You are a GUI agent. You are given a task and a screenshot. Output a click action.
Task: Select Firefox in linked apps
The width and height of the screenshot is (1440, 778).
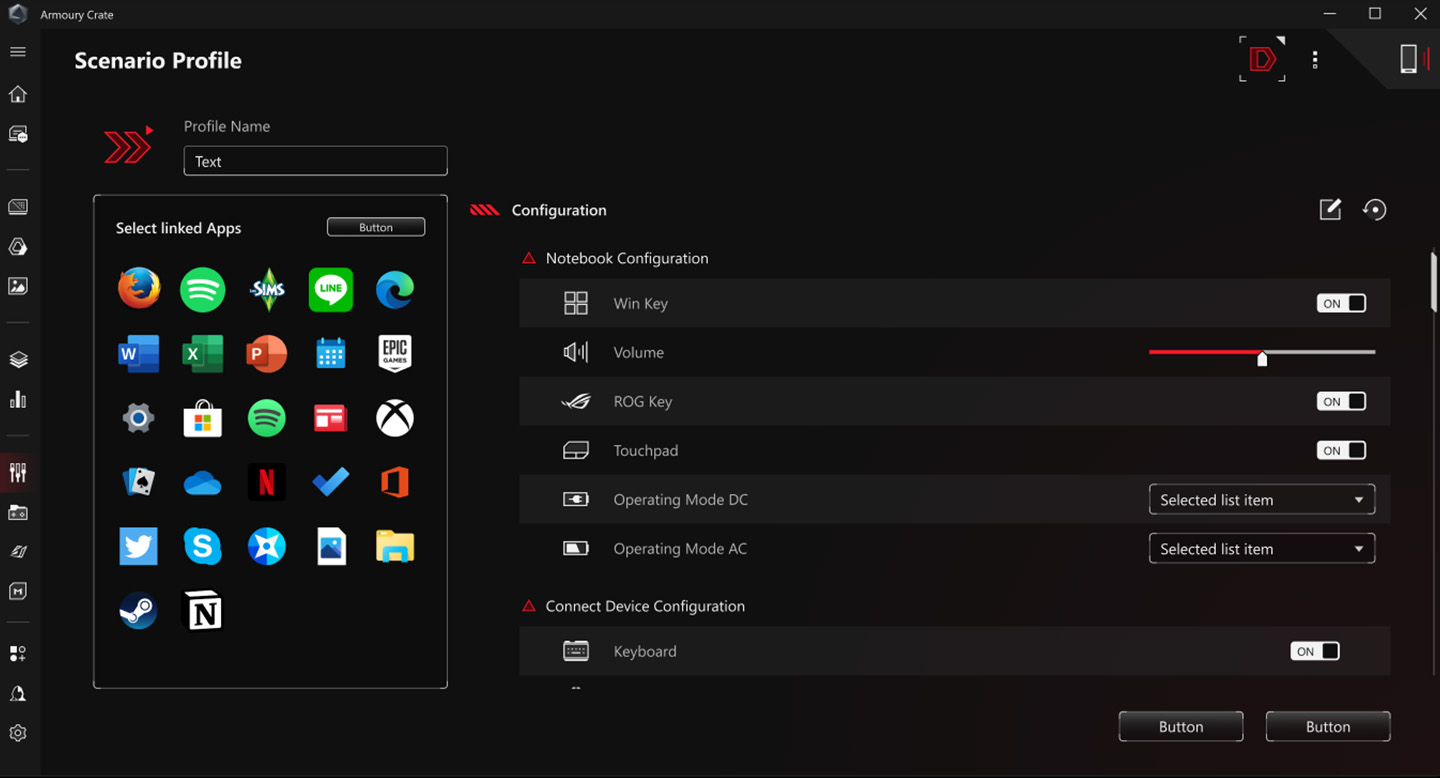[138, 288]
